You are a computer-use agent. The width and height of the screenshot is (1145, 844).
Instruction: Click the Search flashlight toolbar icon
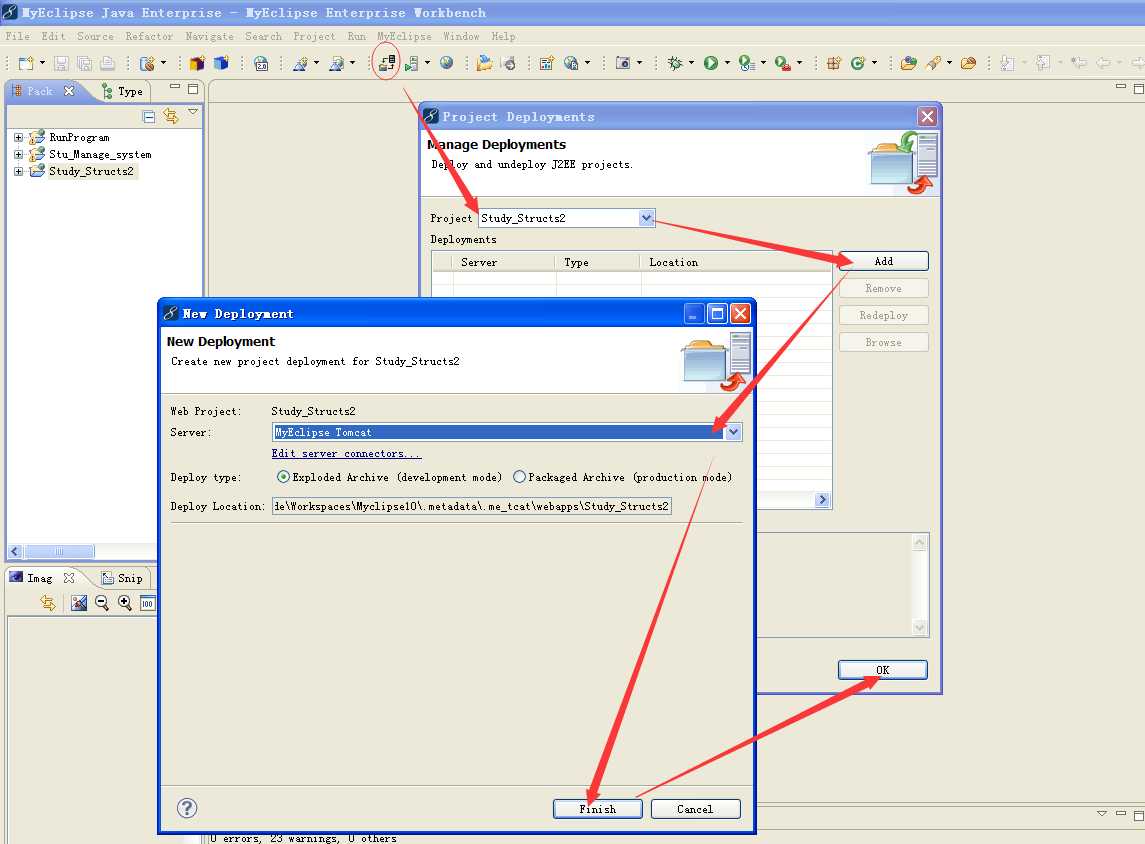933,64
